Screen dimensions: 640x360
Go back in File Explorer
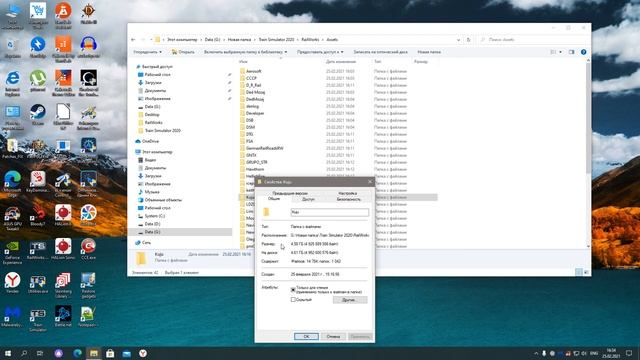(x=133, y=40)
